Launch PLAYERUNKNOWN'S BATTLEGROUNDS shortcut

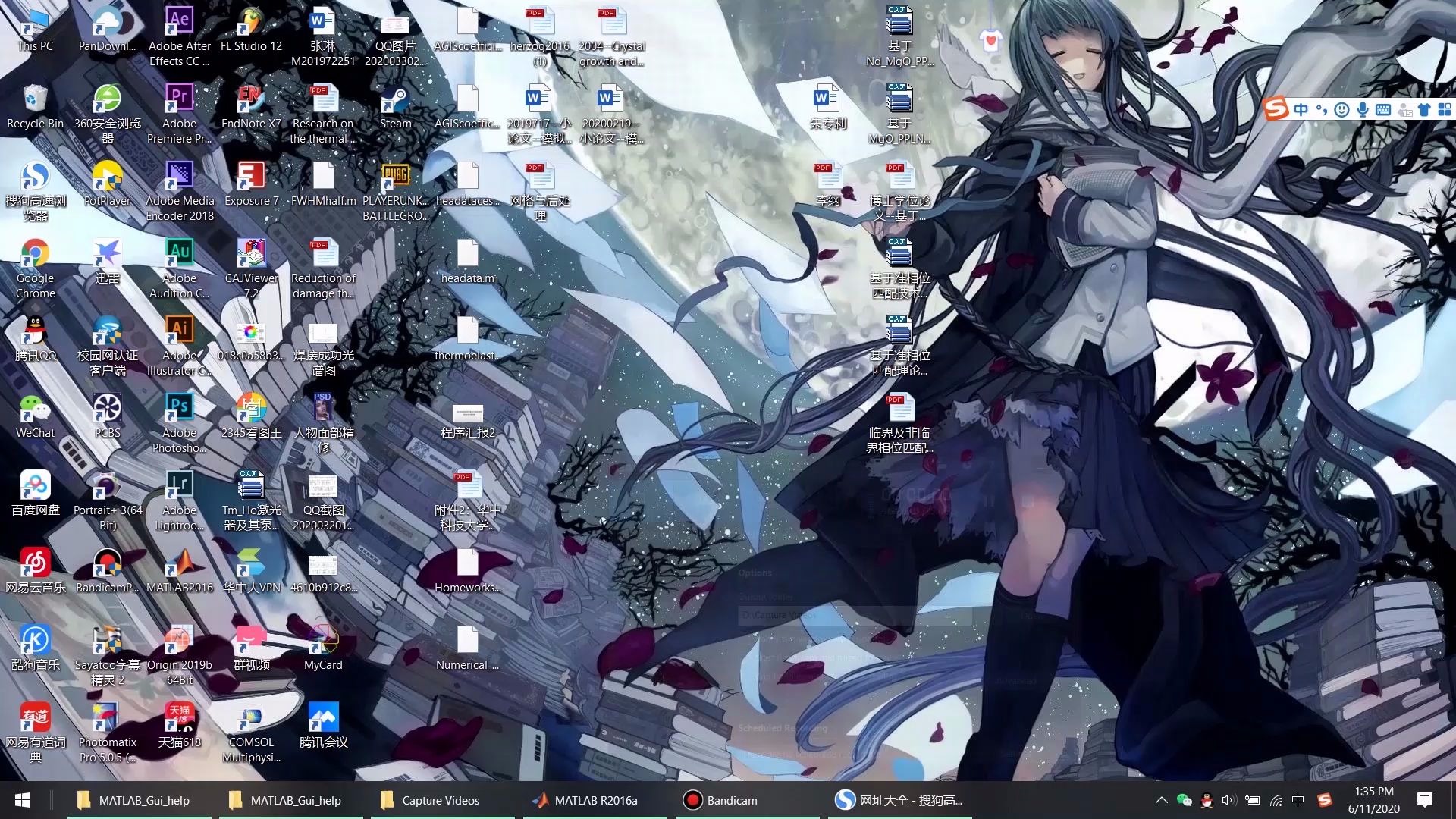click(395, 191)
